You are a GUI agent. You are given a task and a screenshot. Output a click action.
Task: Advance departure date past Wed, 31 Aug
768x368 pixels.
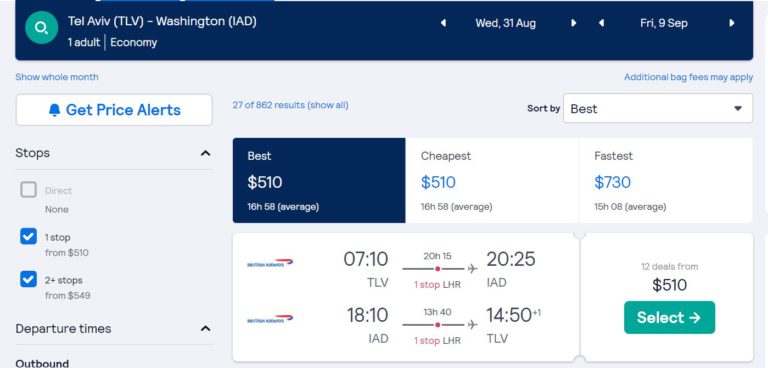point(574,23)
